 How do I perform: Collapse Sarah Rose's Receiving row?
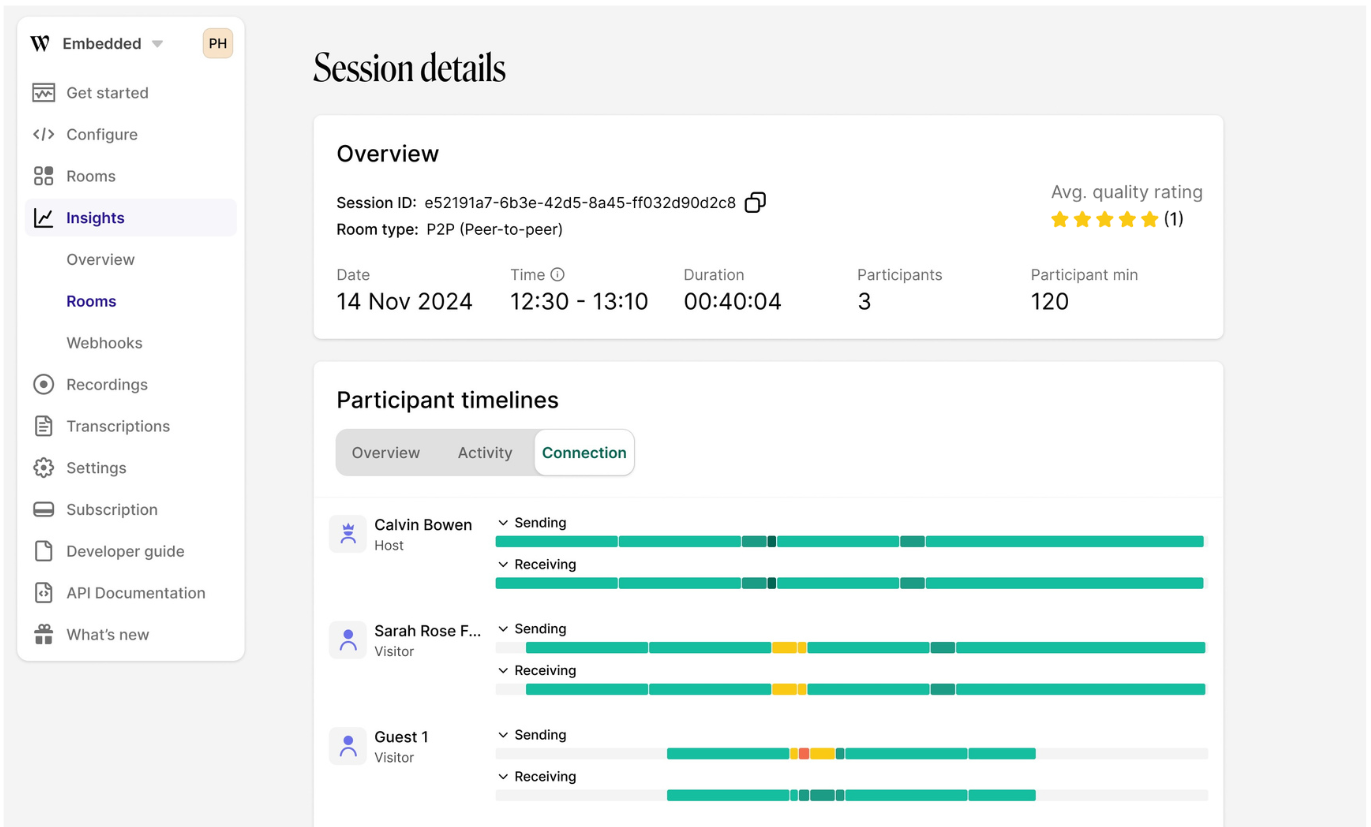pos(503,671)
